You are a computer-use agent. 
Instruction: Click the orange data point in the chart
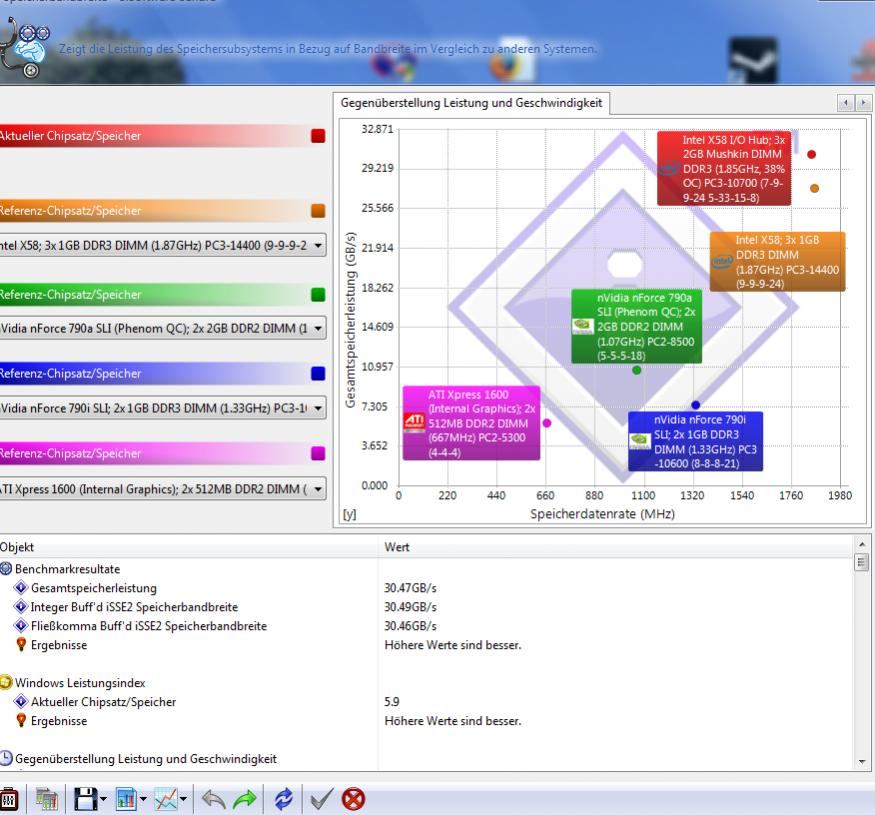pyautogui.click(x=814, y=189)
